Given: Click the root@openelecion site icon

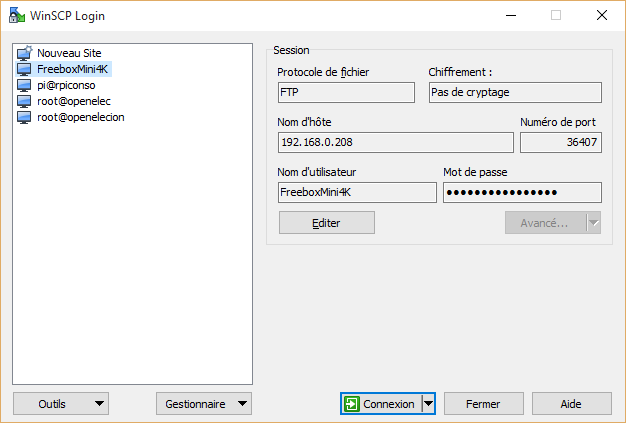Looking at the screenshot, I should click(x=25, y=117).
